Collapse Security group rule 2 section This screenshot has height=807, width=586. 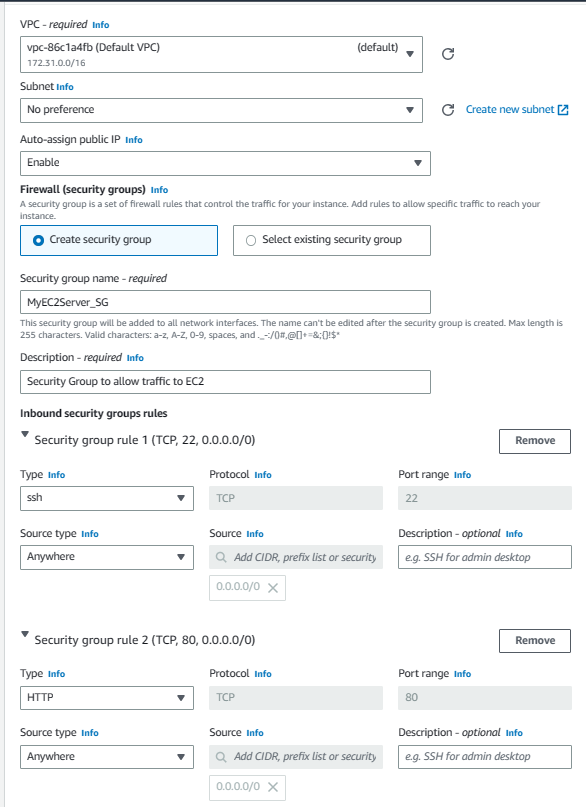pos(25,634)
